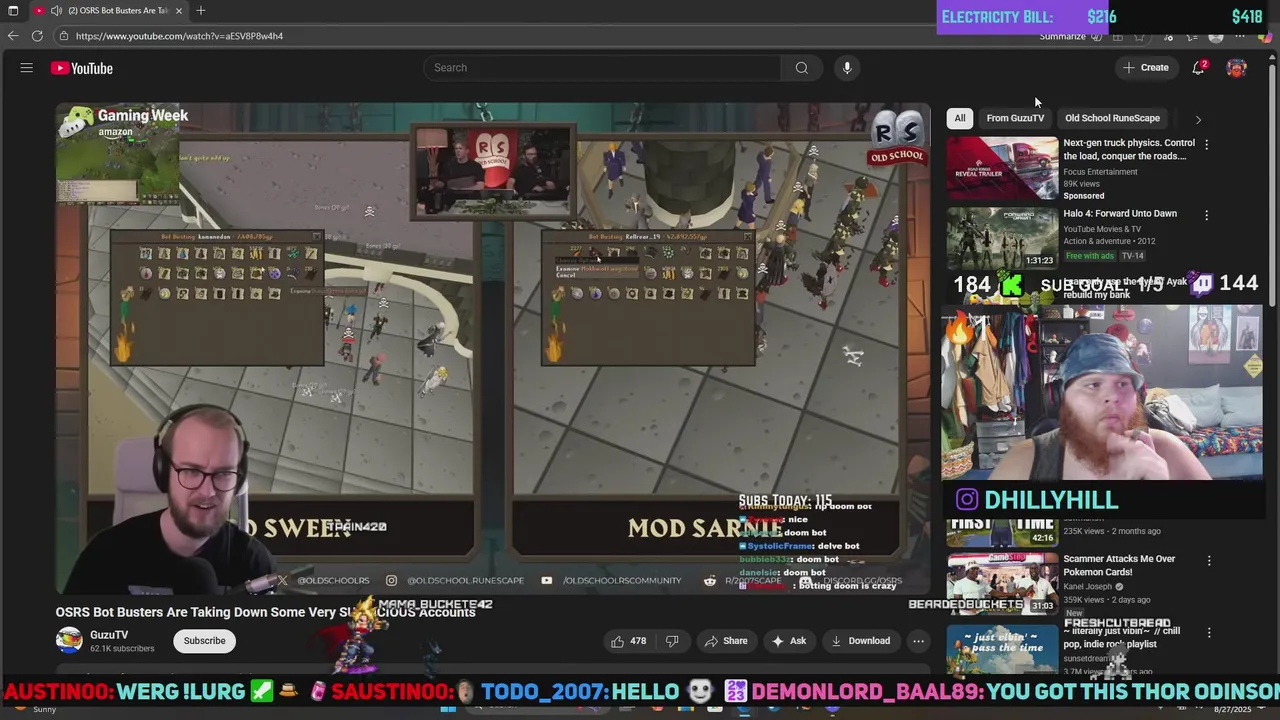Focus the YouTube search field
Image resolution: width=1280 pixels, height=720 pixels.
pos(603,68)
